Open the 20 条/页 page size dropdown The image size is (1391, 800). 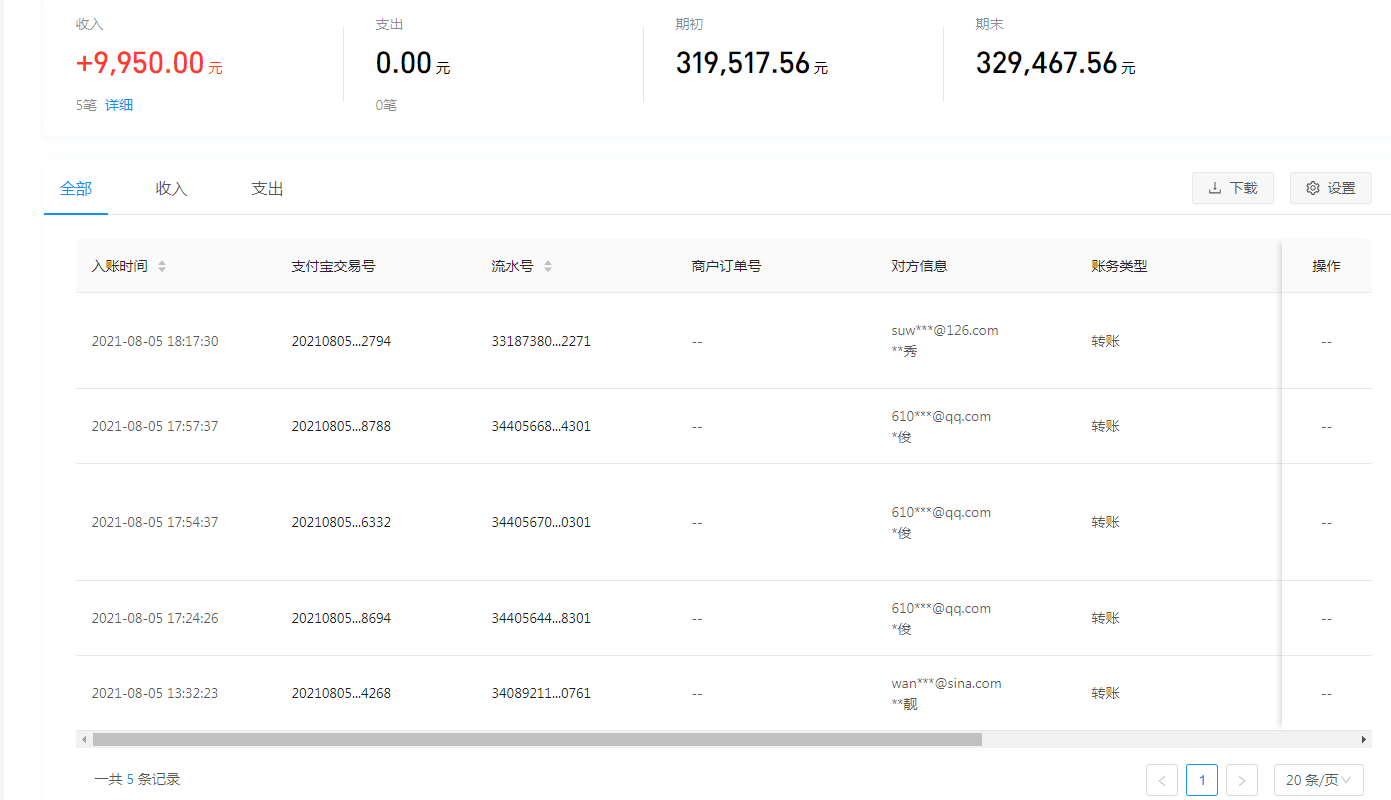coord(1318,779)
